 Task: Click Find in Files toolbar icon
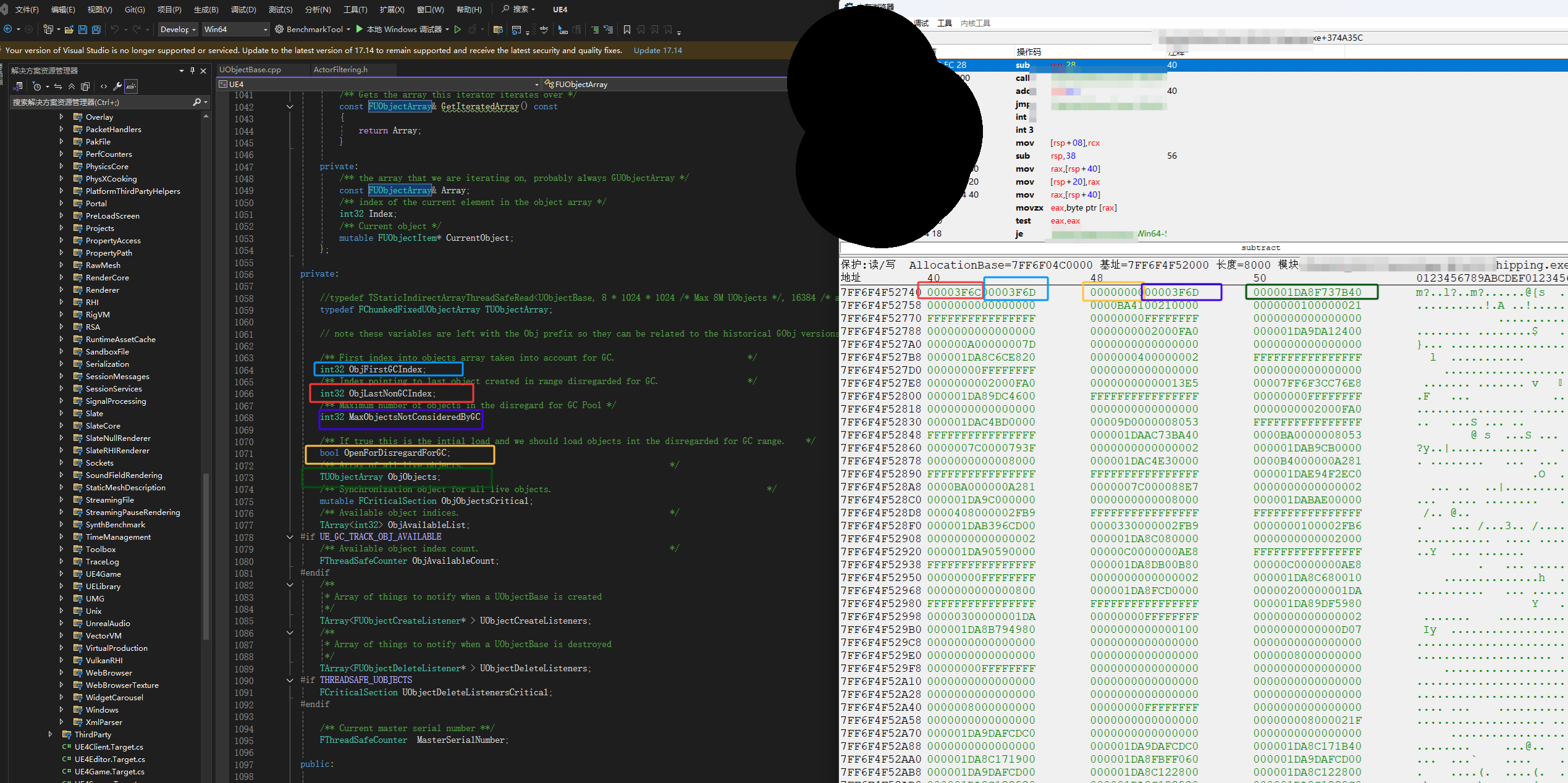coord(498,30)
